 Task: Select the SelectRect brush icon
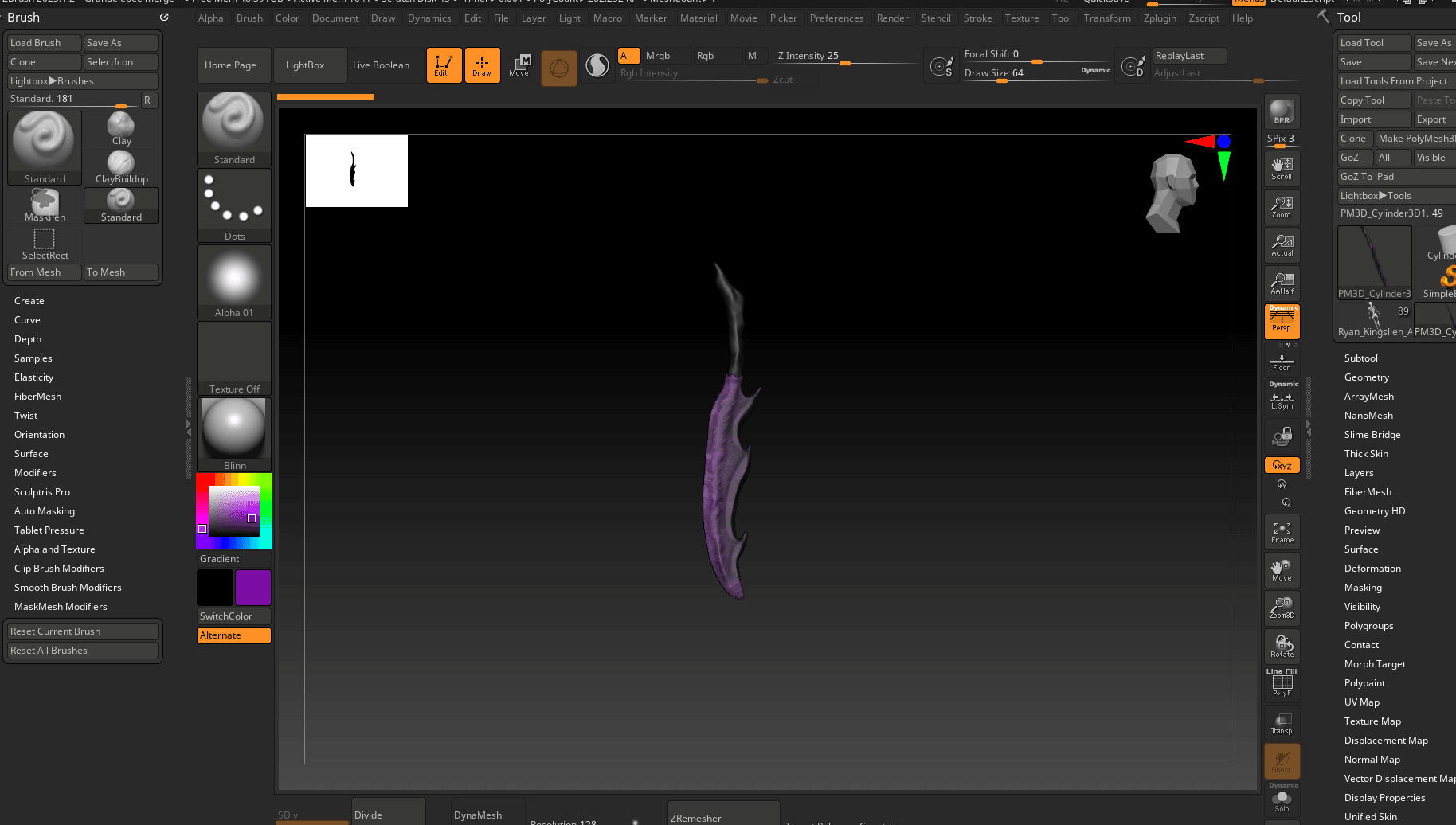pos(45,244)
